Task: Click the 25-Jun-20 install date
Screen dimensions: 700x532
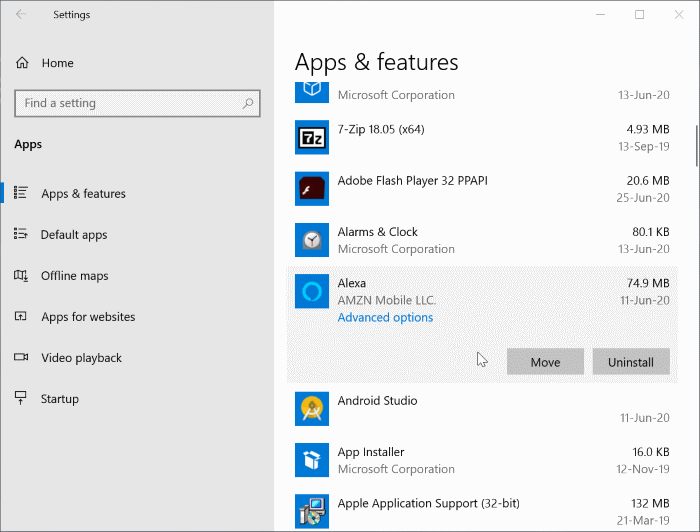Action: pos(643,198)
